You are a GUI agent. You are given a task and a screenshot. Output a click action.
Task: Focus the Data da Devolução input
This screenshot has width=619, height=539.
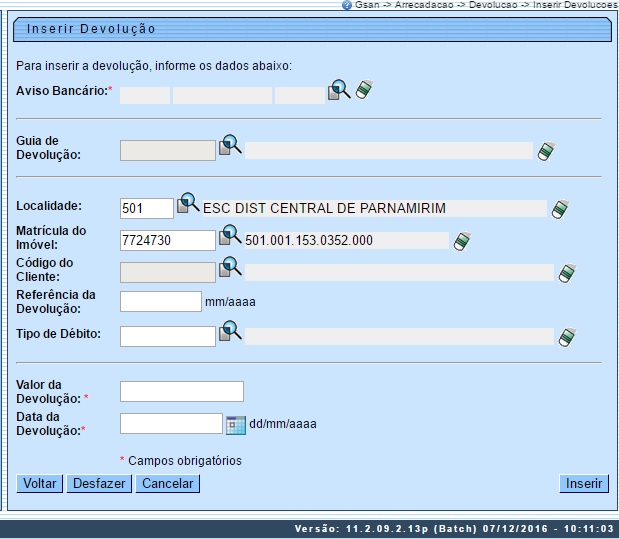click(171, 424)
